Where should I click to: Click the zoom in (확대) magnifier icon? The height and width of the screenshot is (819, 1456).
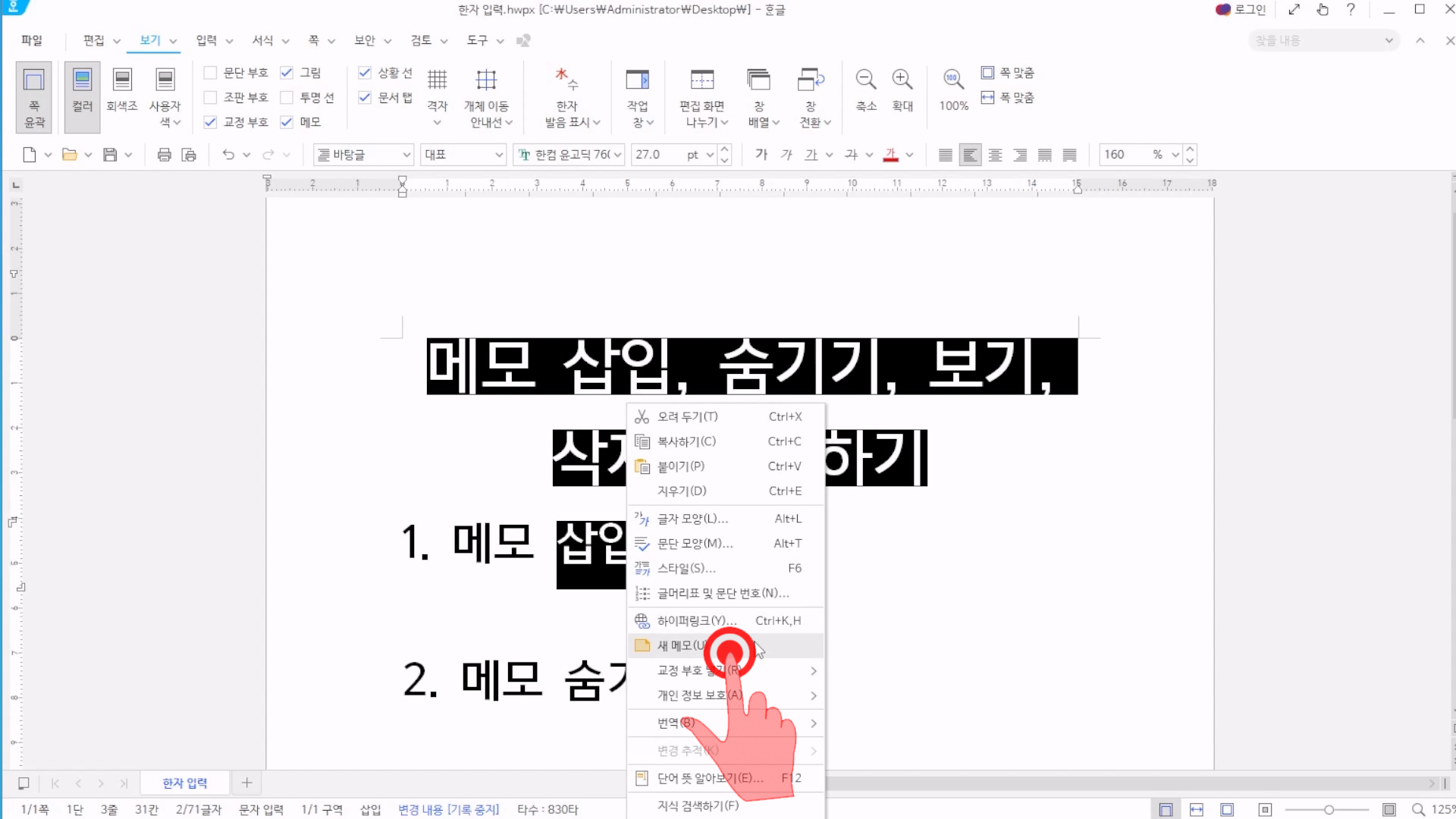pyautogui.click(x=902, y=80)
